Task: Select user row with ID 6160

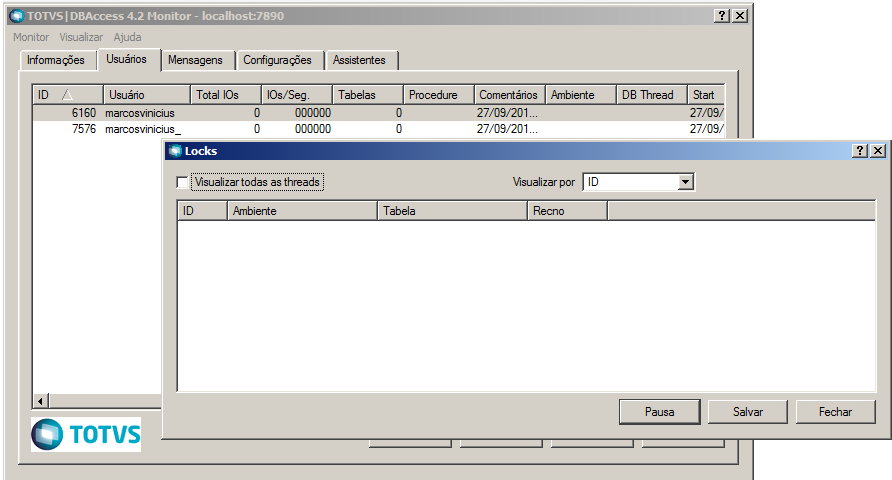Action: pyautogui.click(x=378, y=113)
